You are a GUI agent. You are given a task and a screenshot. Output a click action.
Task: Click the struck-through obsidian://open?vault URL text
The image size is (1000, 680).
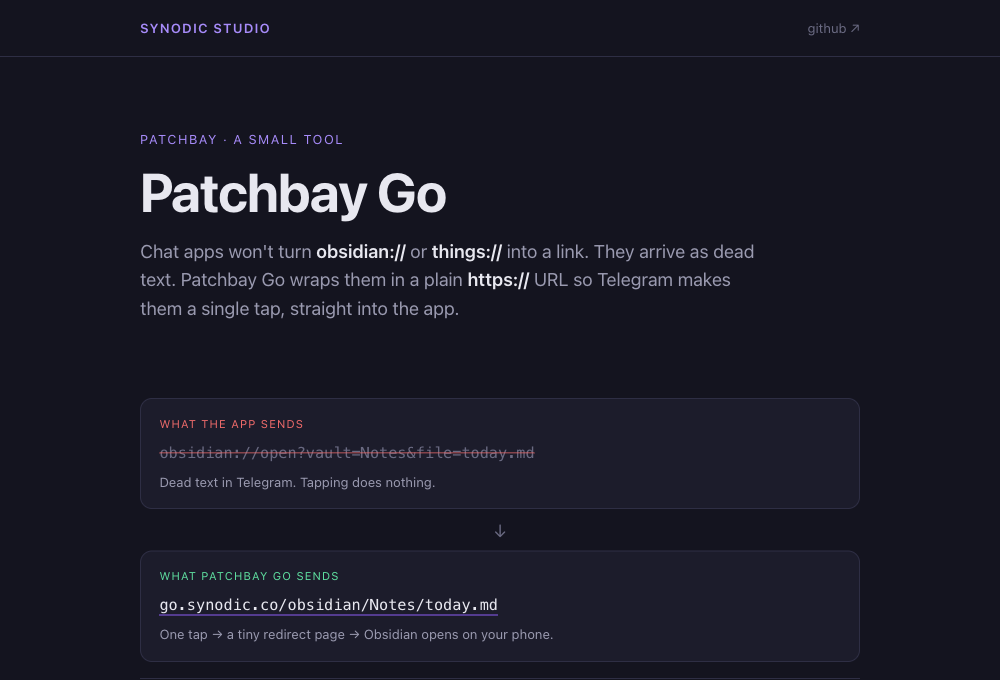tap(347, 453)
